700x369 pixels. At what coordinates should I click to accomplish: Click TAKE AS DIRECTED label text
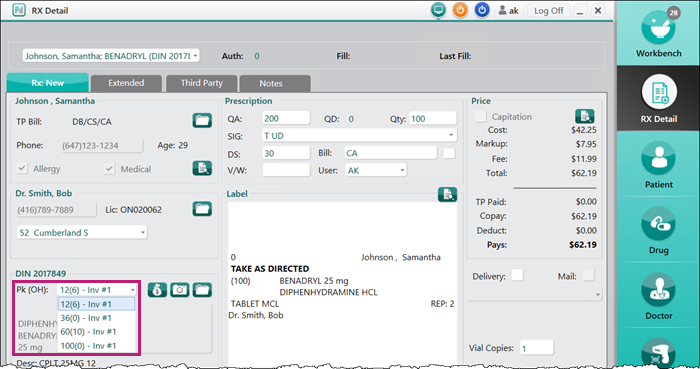(x=270, y=269)
